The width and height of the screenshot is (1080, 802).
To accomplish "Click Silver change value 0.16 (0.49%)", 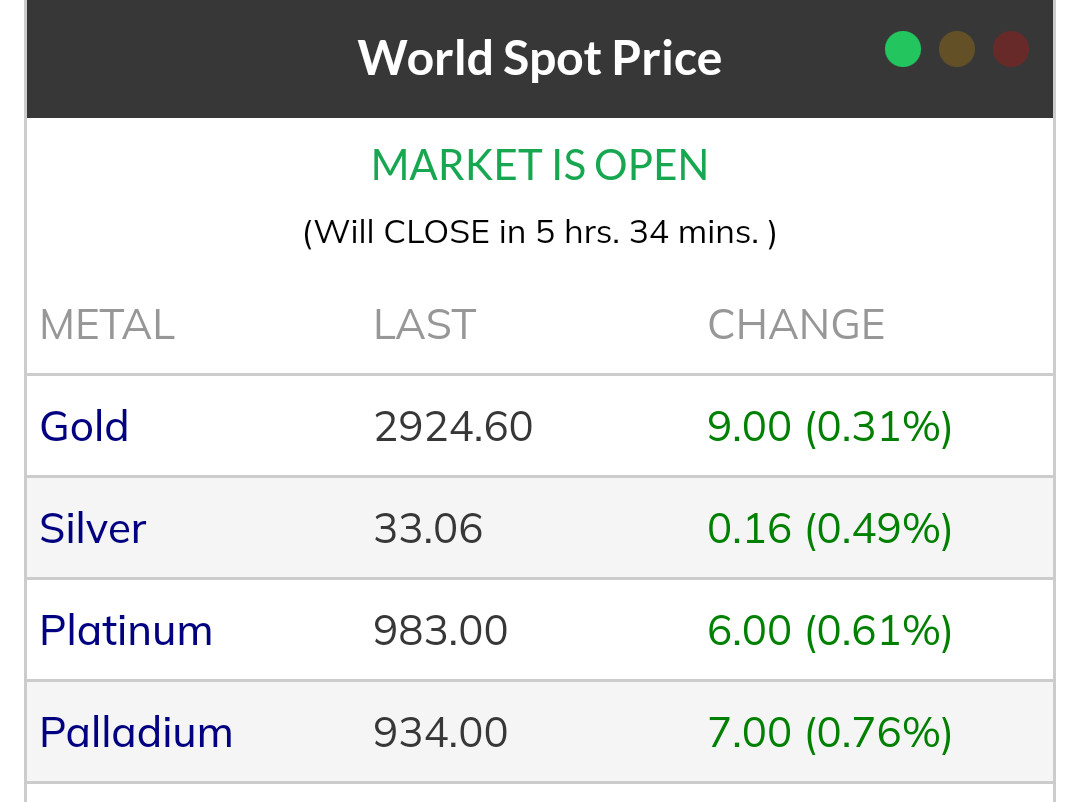I will [830, 529].
